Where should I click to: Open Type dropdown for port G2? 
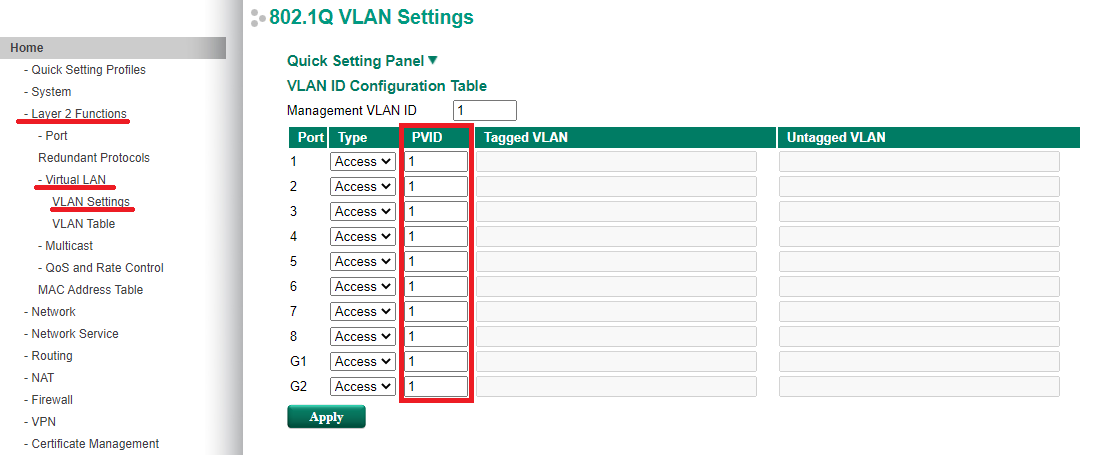pos(363,386)
